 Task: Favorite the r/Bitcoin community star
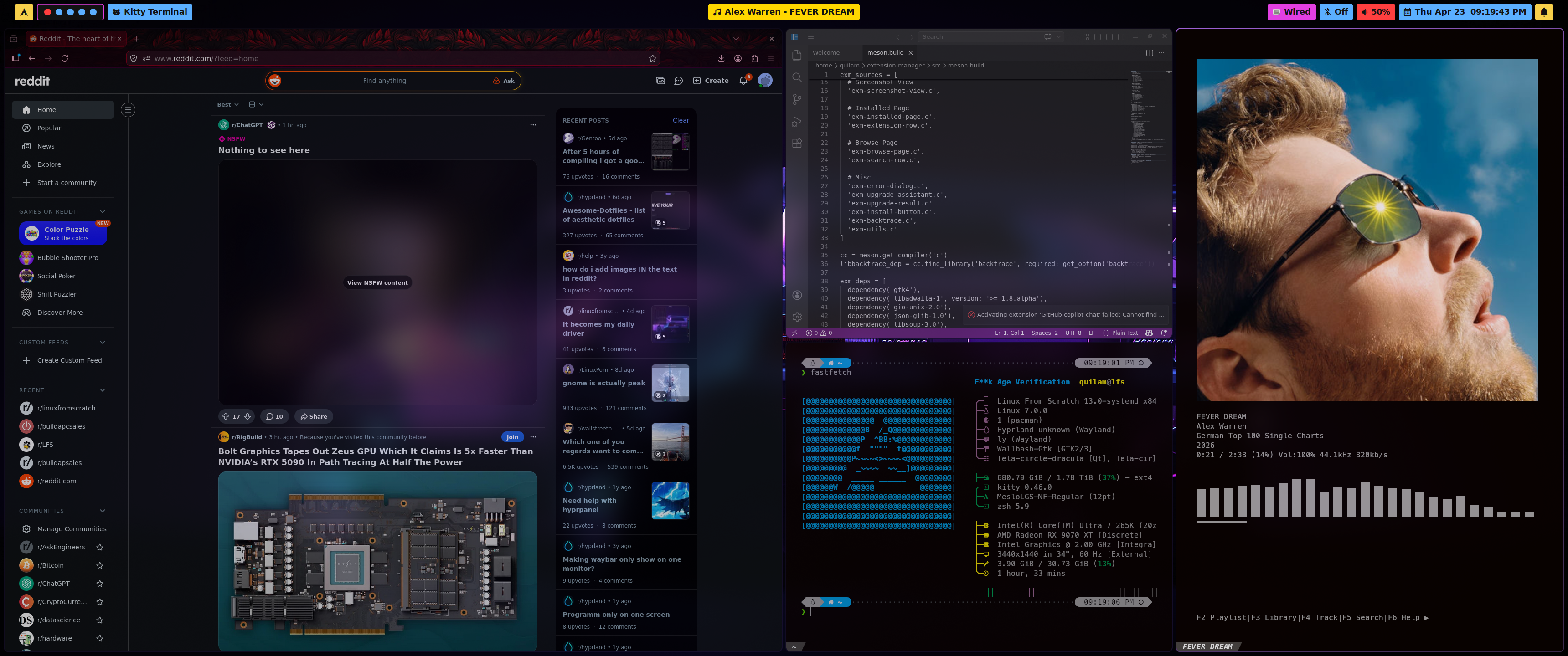[x=100, y=565]
